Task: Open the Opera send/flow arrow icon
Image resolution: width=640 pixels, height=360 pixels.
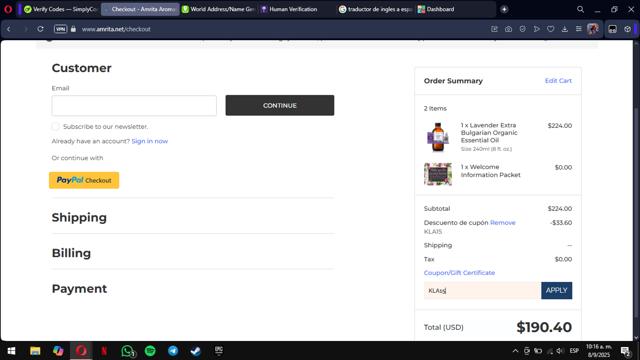Action: (536, 29)
